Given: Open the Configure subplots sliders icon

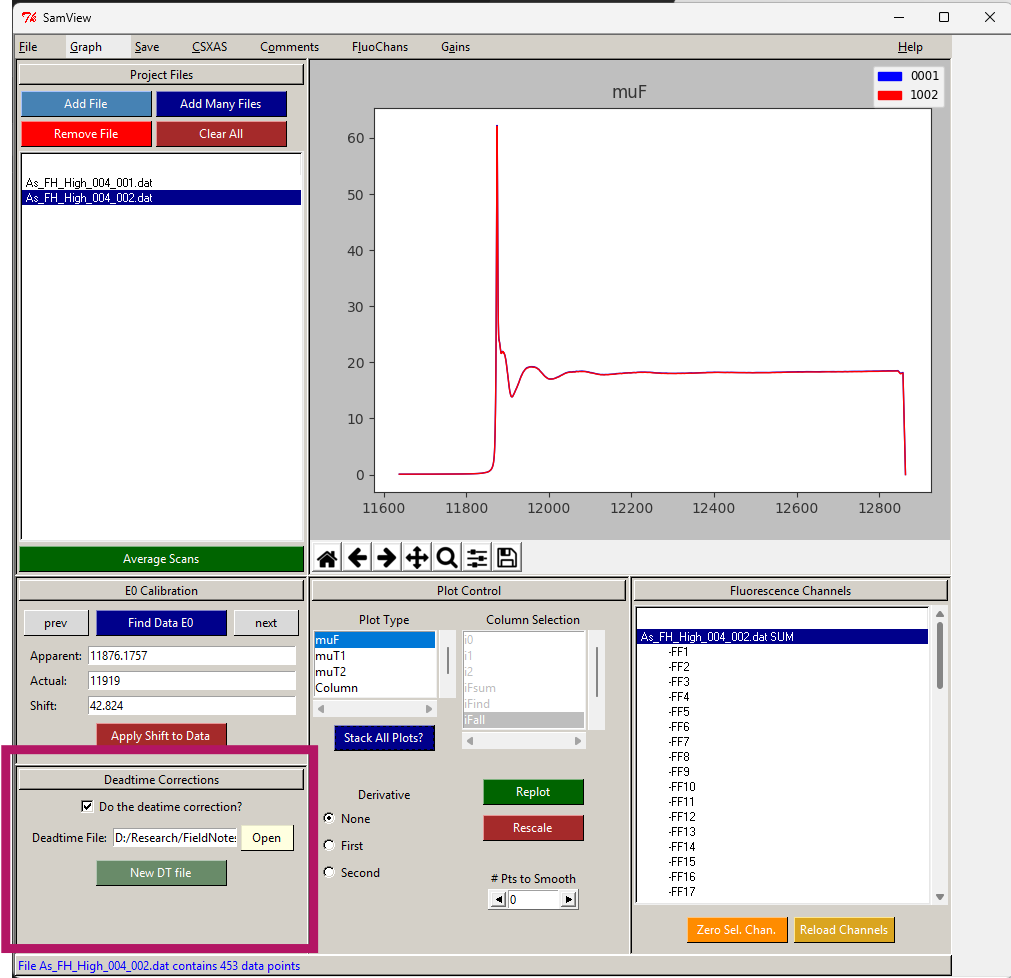Looking at the screenshot, I should click(476, 558).
